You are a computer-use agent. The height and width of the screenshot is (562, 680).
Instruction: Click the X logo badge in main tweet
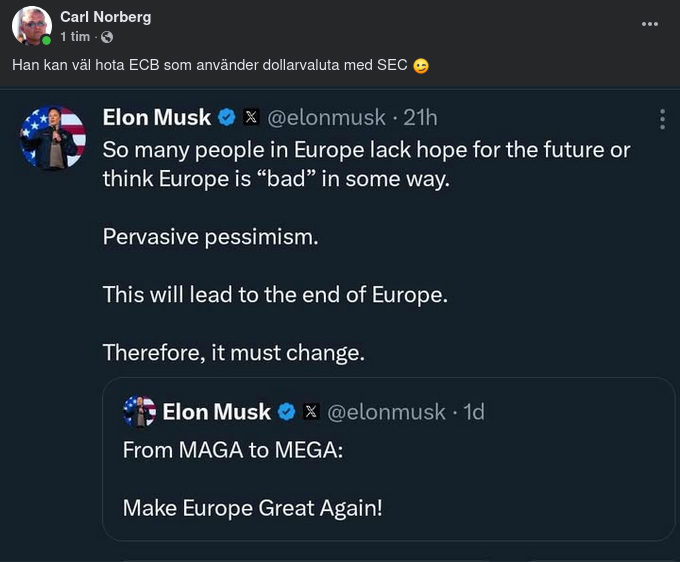pyautogui.click(x=251, y=118)
